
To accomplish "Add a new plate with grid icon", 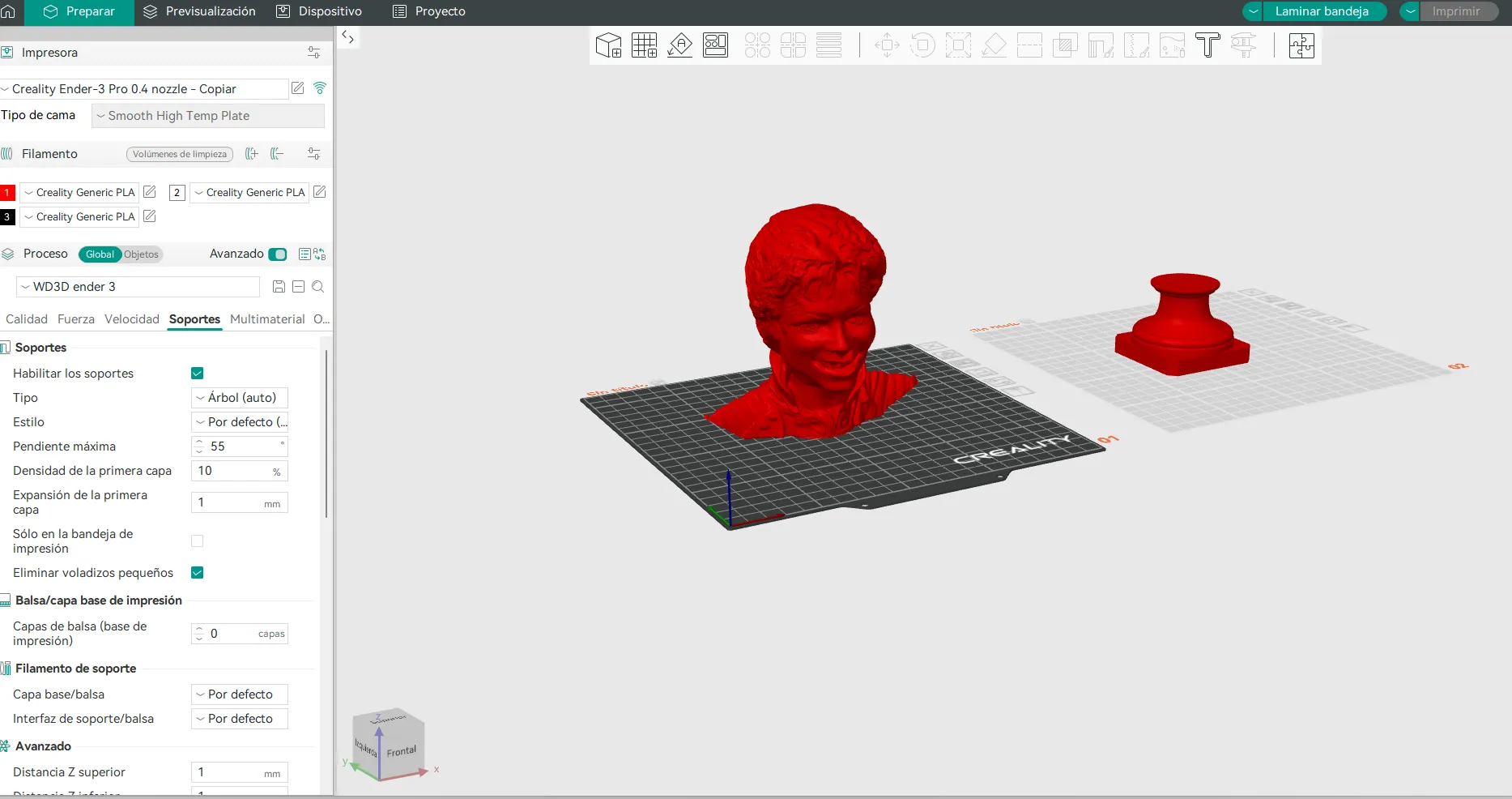I will (x=645, y=45).
